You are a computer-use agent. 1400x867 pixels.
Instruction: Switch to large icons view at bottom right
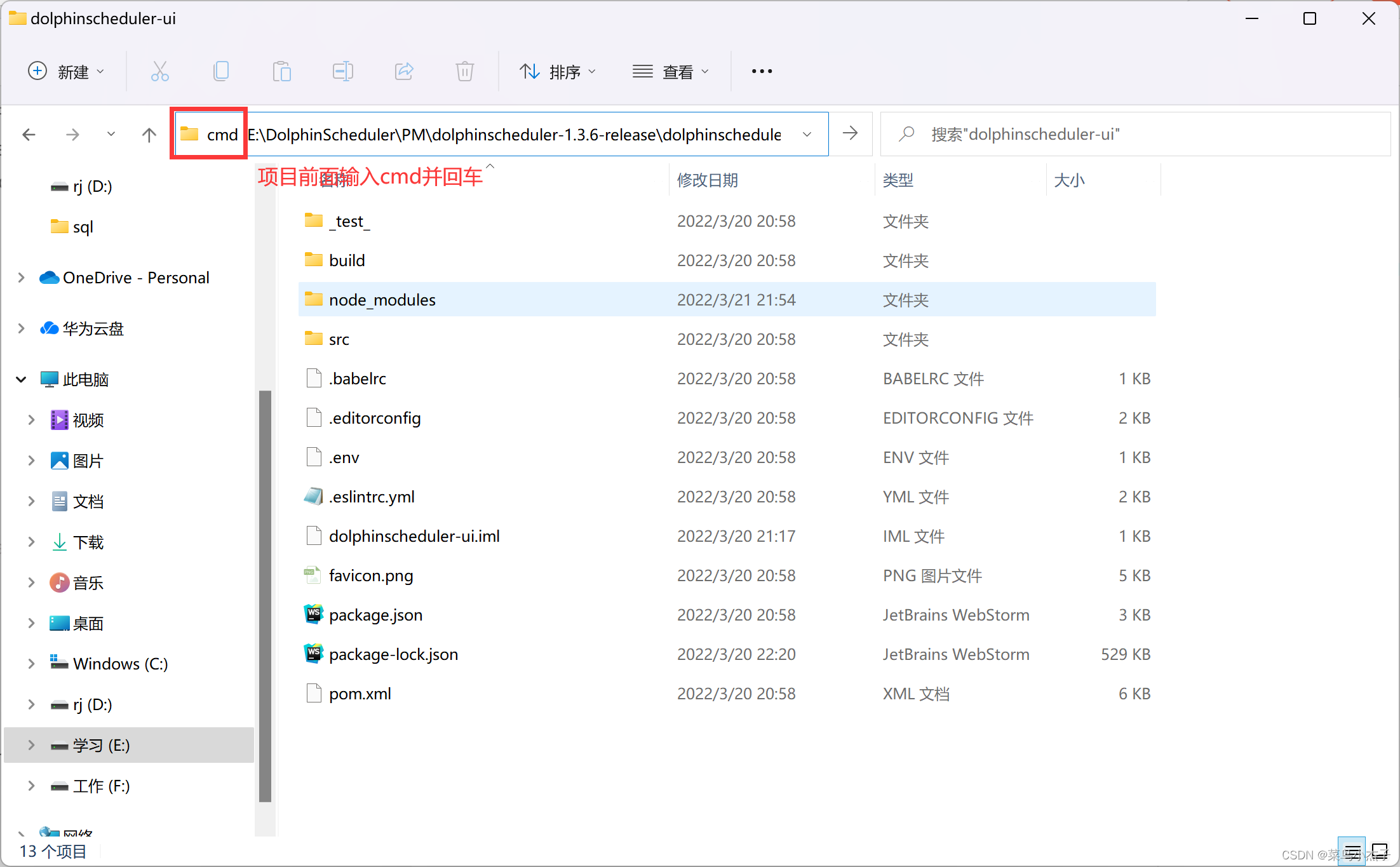(1380, 850)
